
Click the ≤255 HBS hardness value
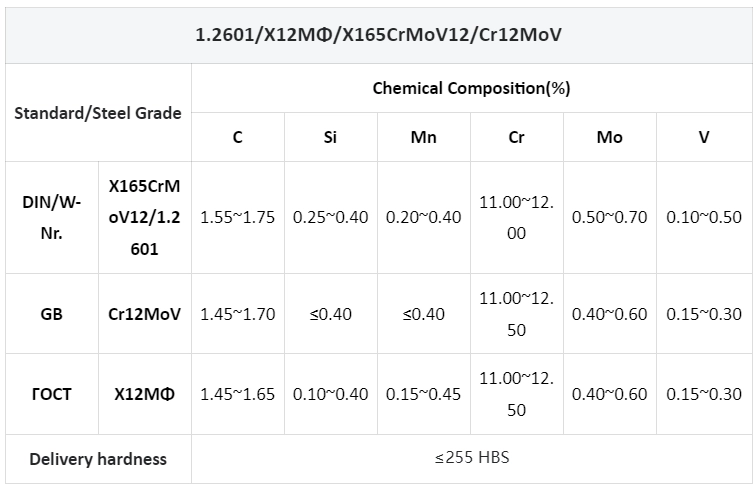coord(472,457)
